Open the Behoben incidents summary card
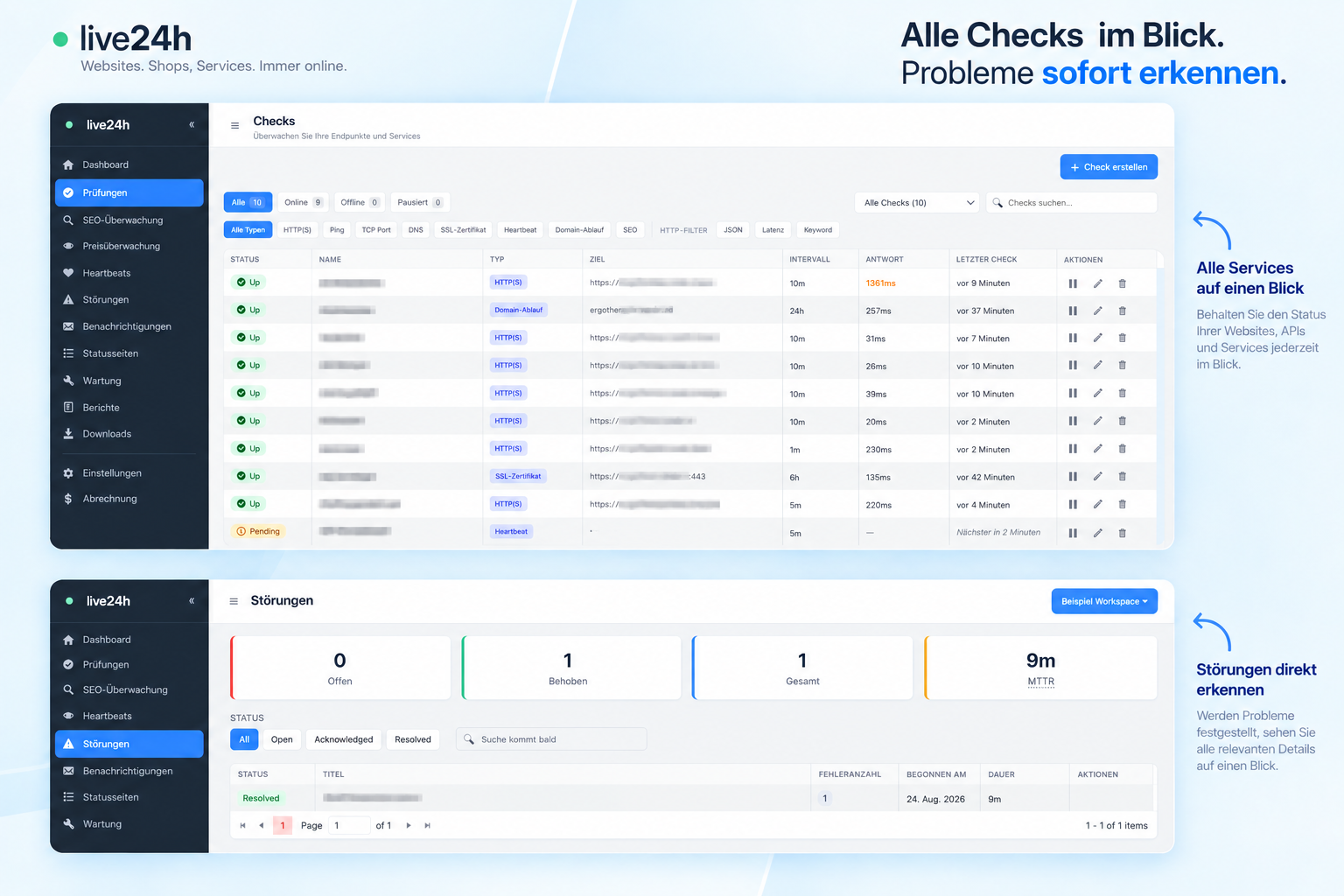 [x=571, y=668]
